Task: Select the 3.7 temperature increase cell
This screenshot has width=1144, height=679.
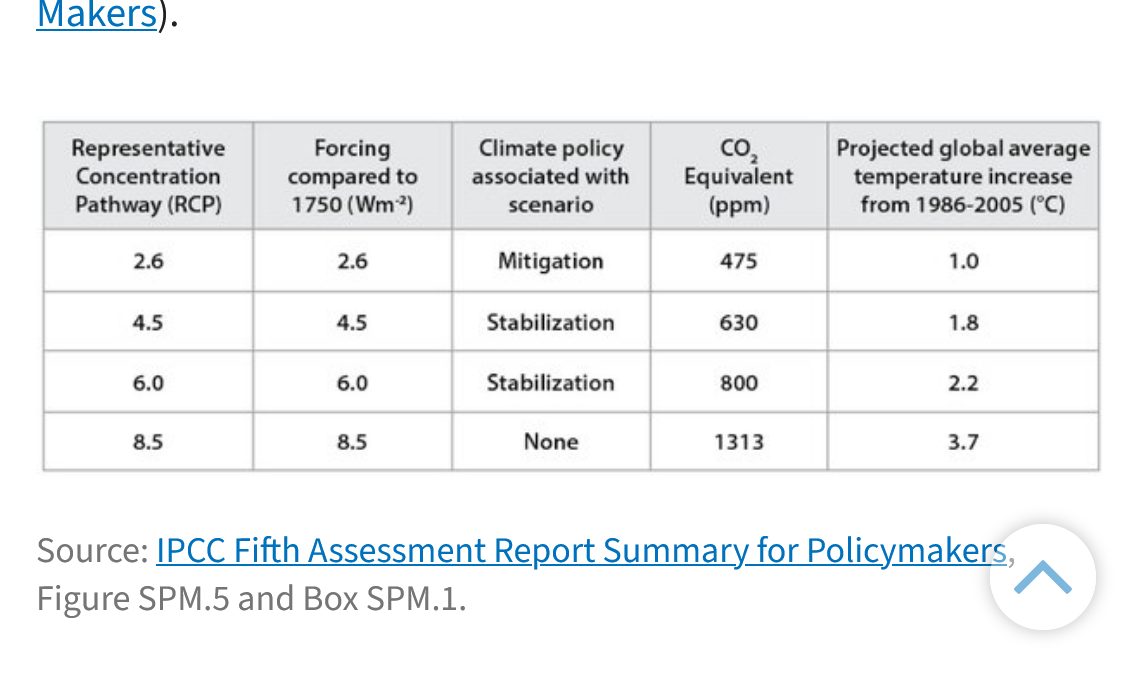Action: coord(962,441)
